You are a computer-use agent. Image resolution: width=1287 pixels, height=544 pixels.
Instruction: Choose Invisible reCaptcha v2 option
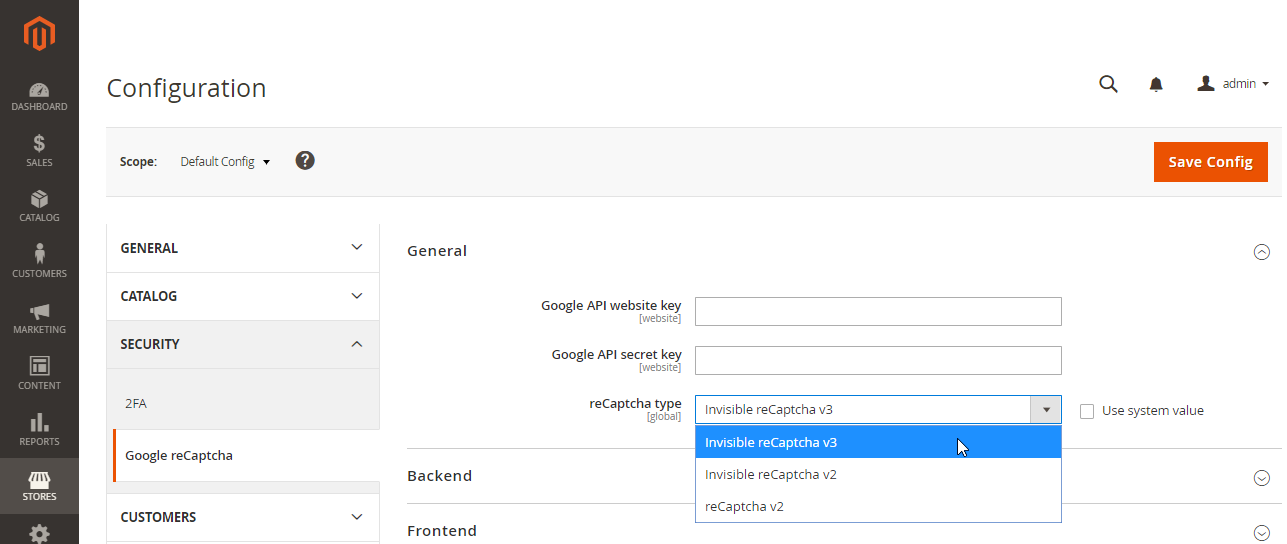[x=878, y=474]
